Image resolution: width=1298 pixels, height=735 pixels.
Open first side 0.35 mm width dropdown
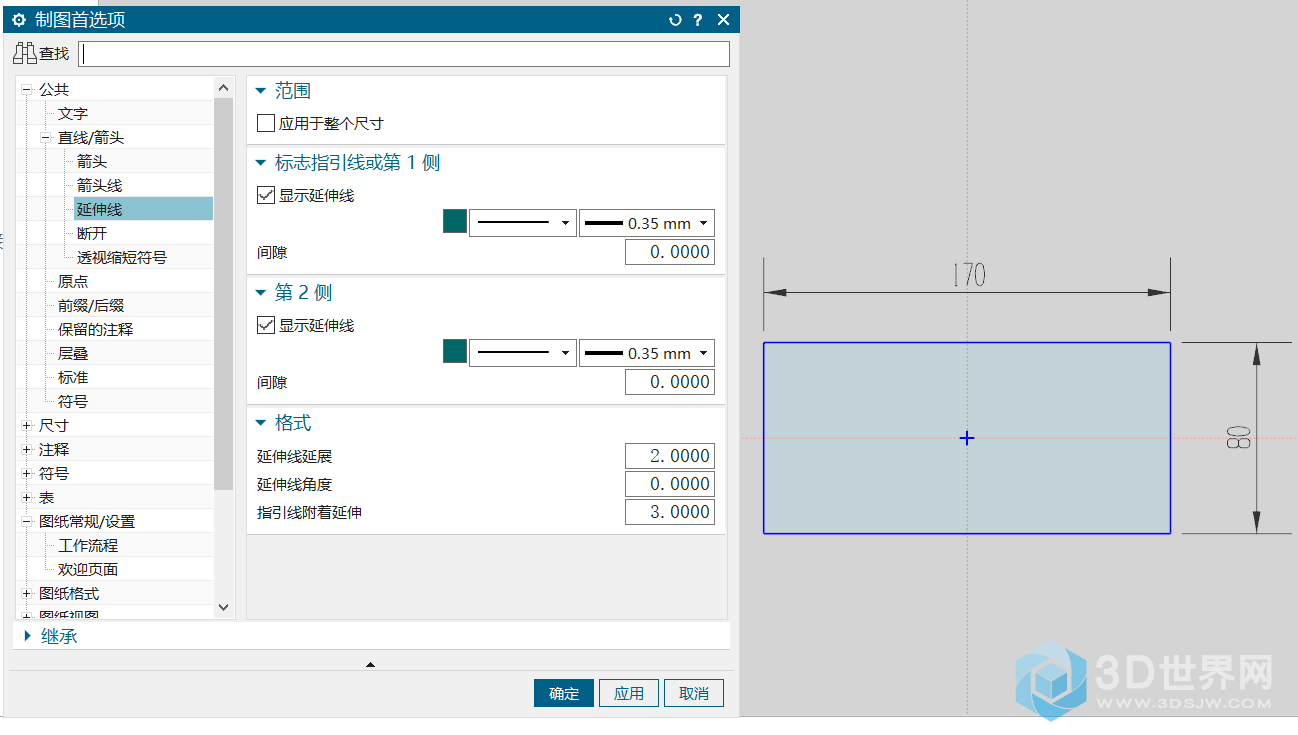point(647,223)
